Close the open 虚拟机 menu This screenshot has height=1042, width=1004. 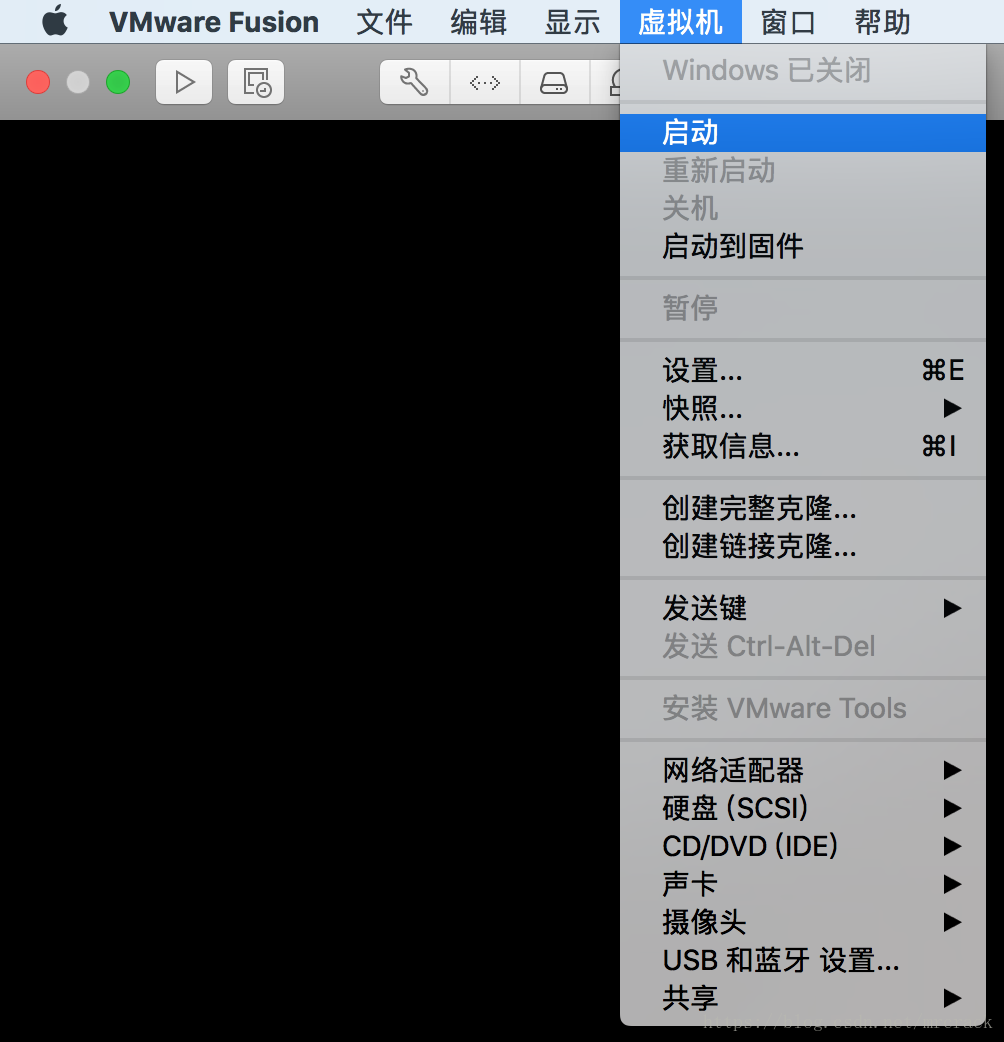click(680, 22)
